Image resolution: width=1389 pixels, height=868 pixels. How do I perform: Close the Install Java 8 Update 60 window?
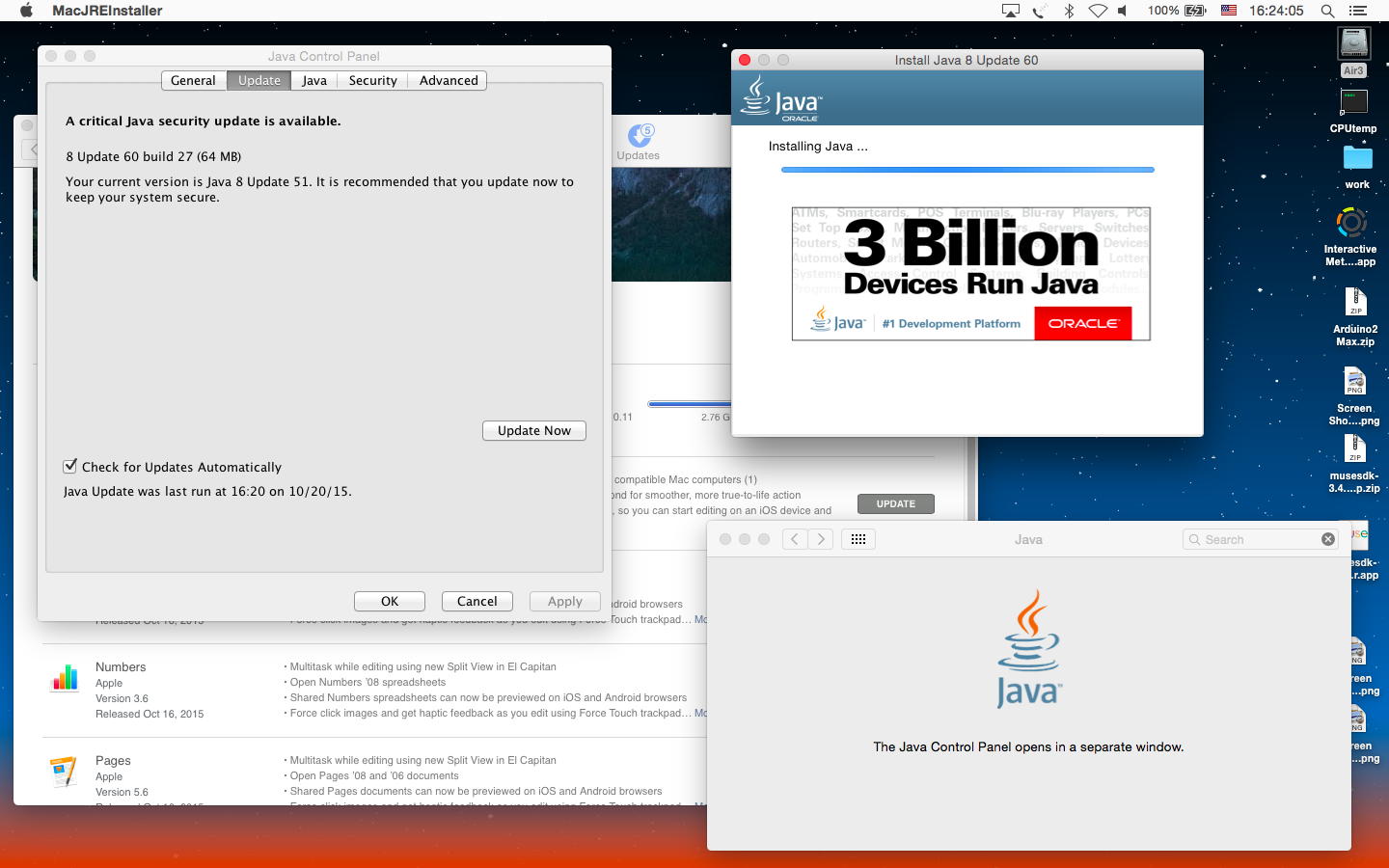click(745, 60)
